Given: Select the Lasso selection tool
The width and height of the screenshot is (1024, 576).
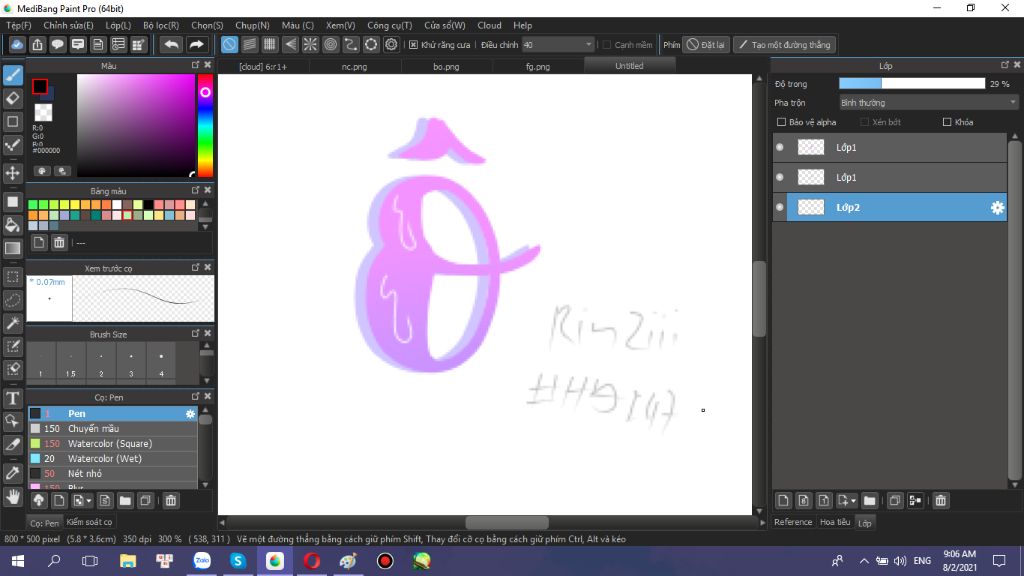Looking at the screenshot, I should [x=12, y=300].
